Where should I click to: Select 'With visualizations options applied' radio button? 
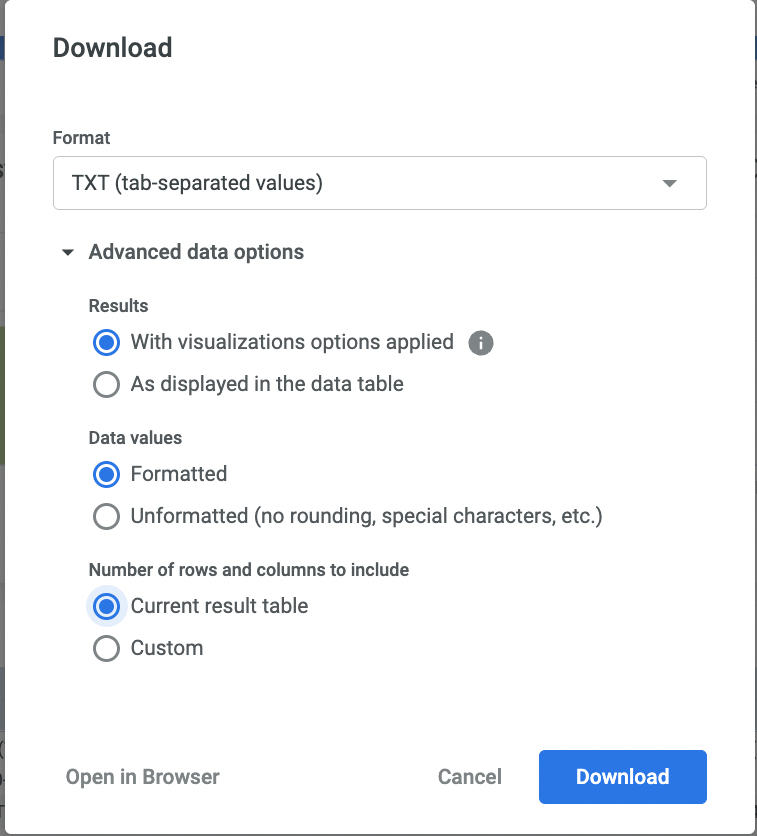click(x=107, y=343)
